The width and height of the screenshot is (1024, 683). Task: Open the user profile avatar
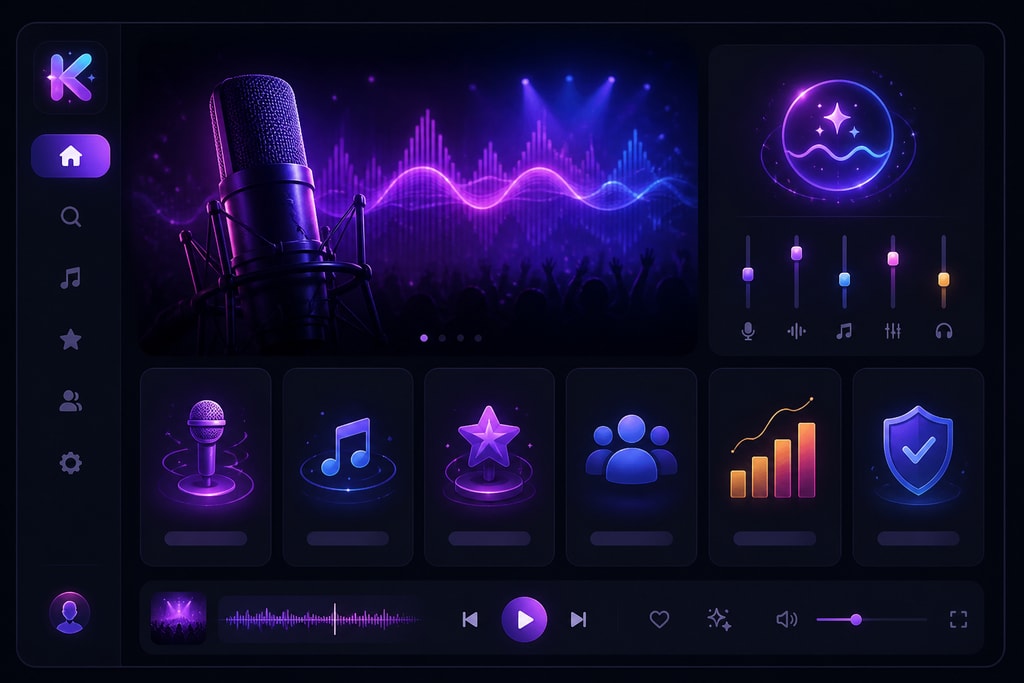[x=70, y=612]
